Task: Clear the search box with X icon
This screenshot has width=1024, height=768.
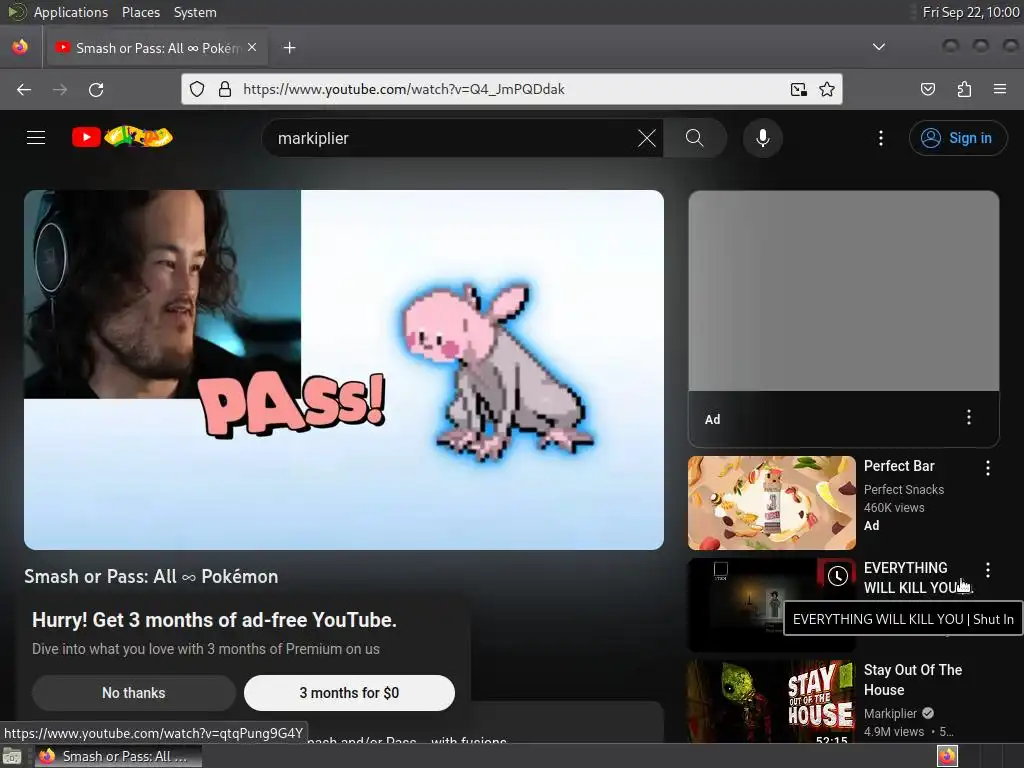Action: coord(647,138)
